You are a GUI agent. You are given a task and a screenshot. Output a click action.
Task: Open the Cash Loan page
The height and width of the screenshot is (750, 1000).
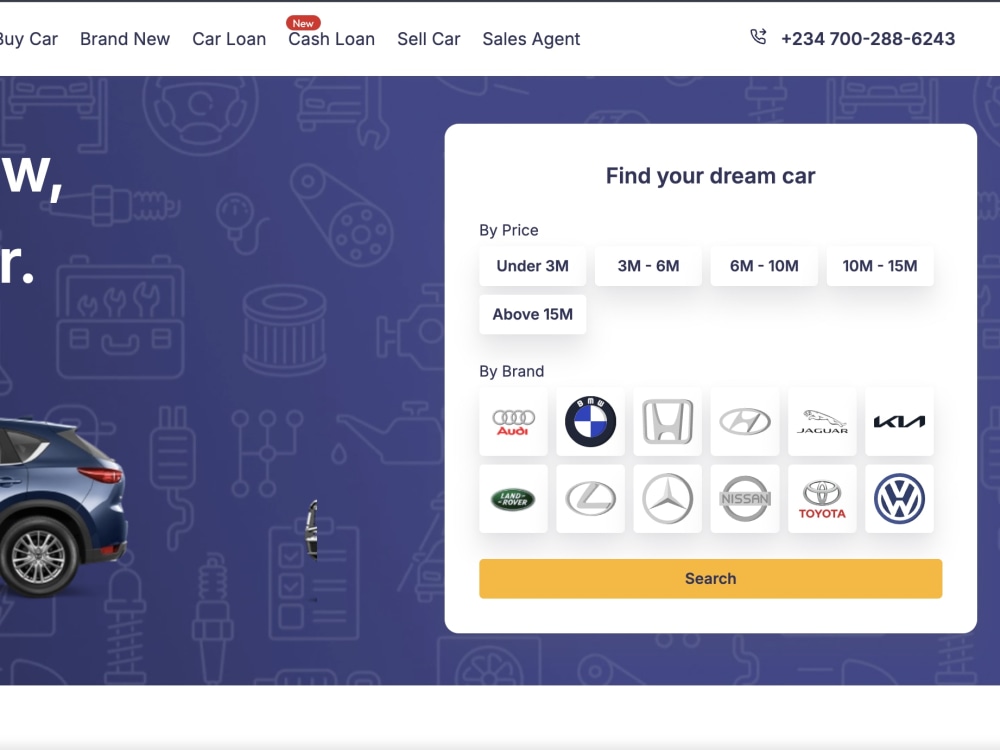332,39
